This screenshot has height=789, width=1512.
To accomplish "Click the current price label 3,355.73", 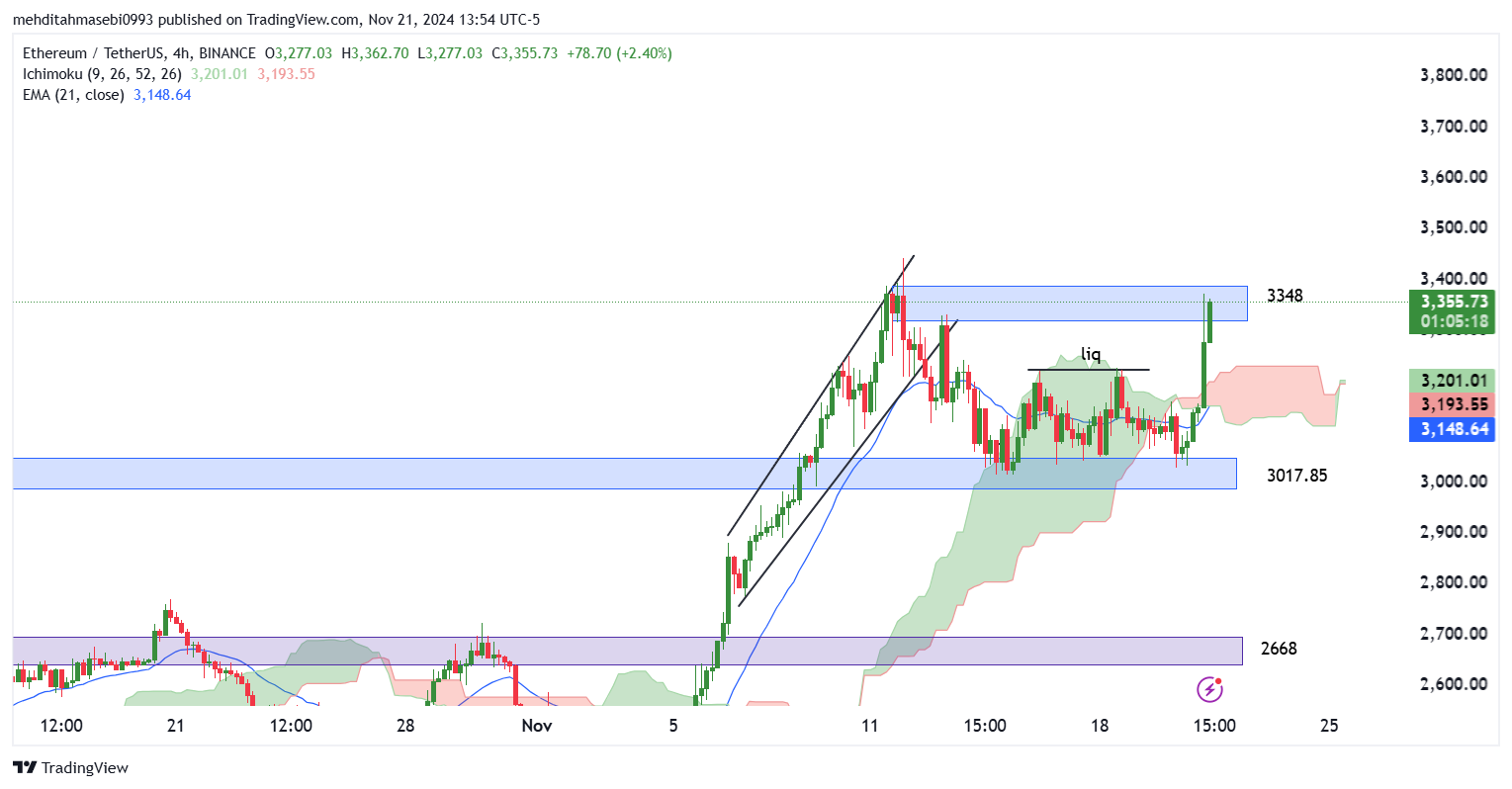I will click(x=1453, y=302).
